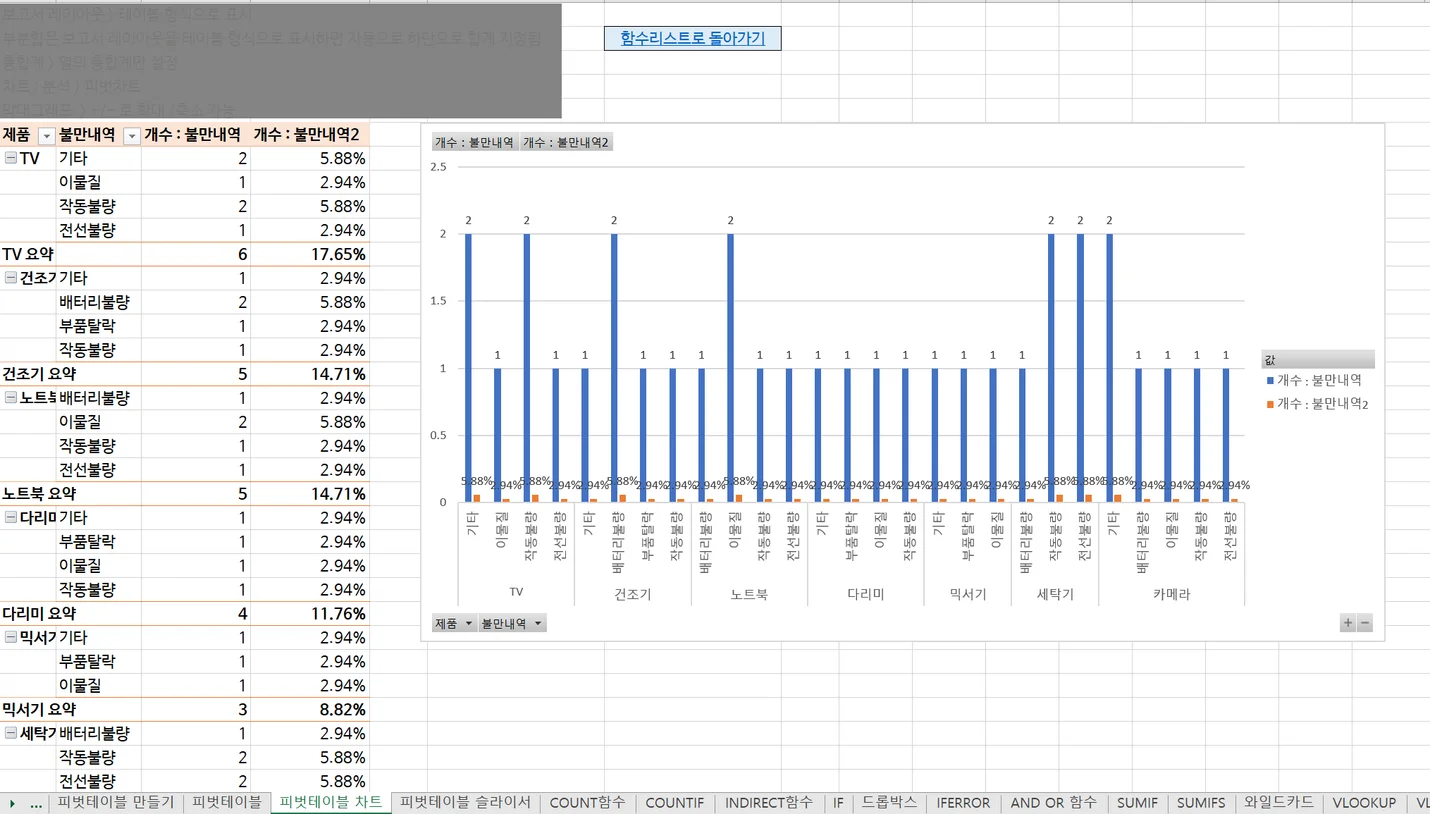Select the 11.76% cell in 다리미 요약 row

310,614
